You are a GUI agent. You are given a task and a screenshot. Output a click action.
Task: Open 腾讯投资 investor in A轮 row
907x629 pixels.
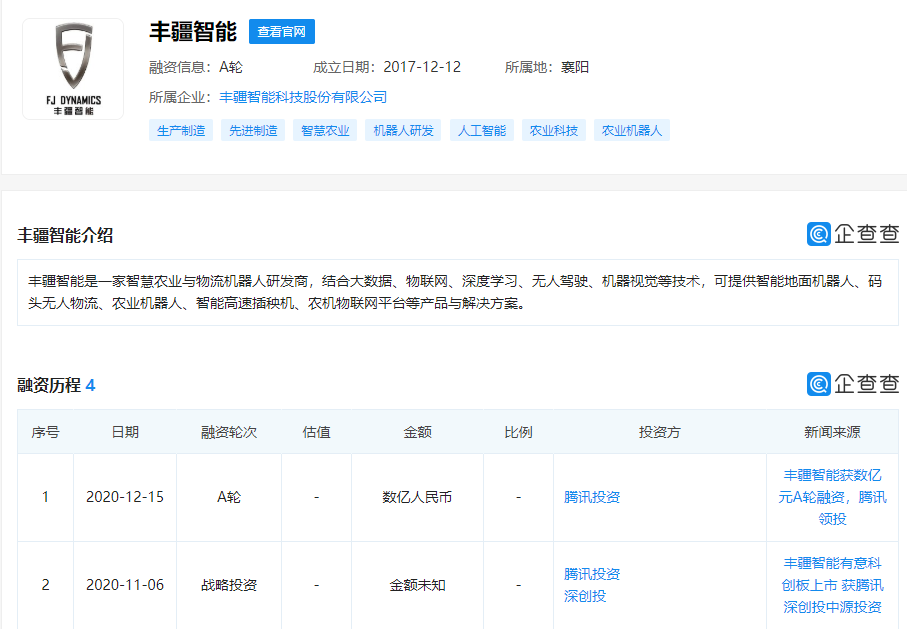[592, 497]
